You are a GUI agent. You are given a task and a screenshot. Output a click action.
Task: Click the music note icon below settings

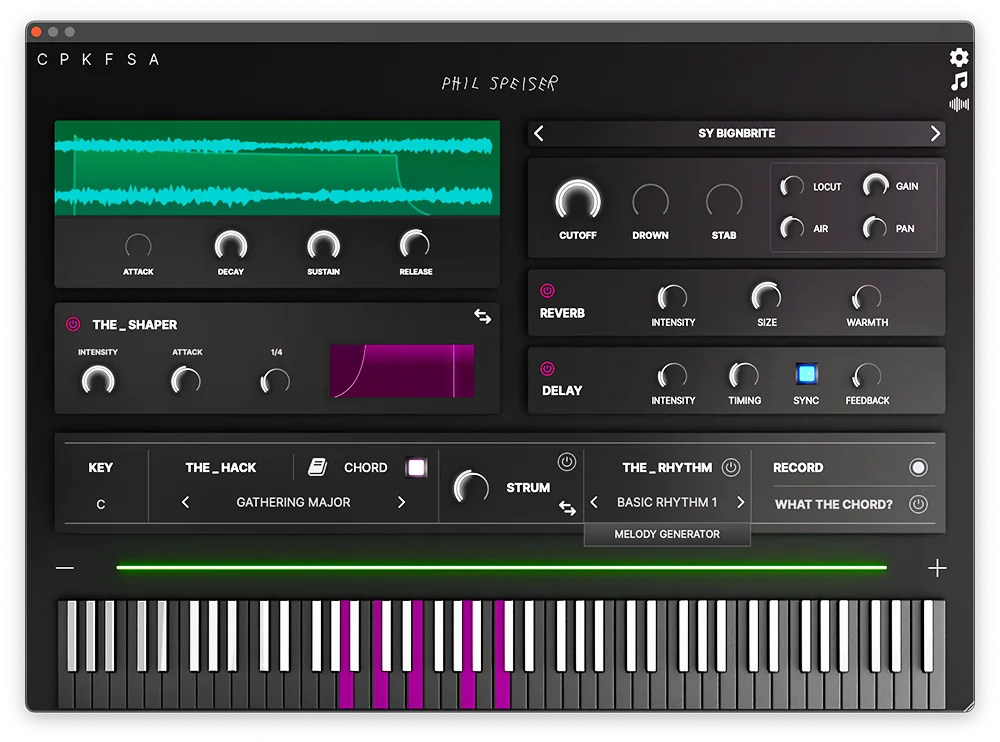pos(958,80)
